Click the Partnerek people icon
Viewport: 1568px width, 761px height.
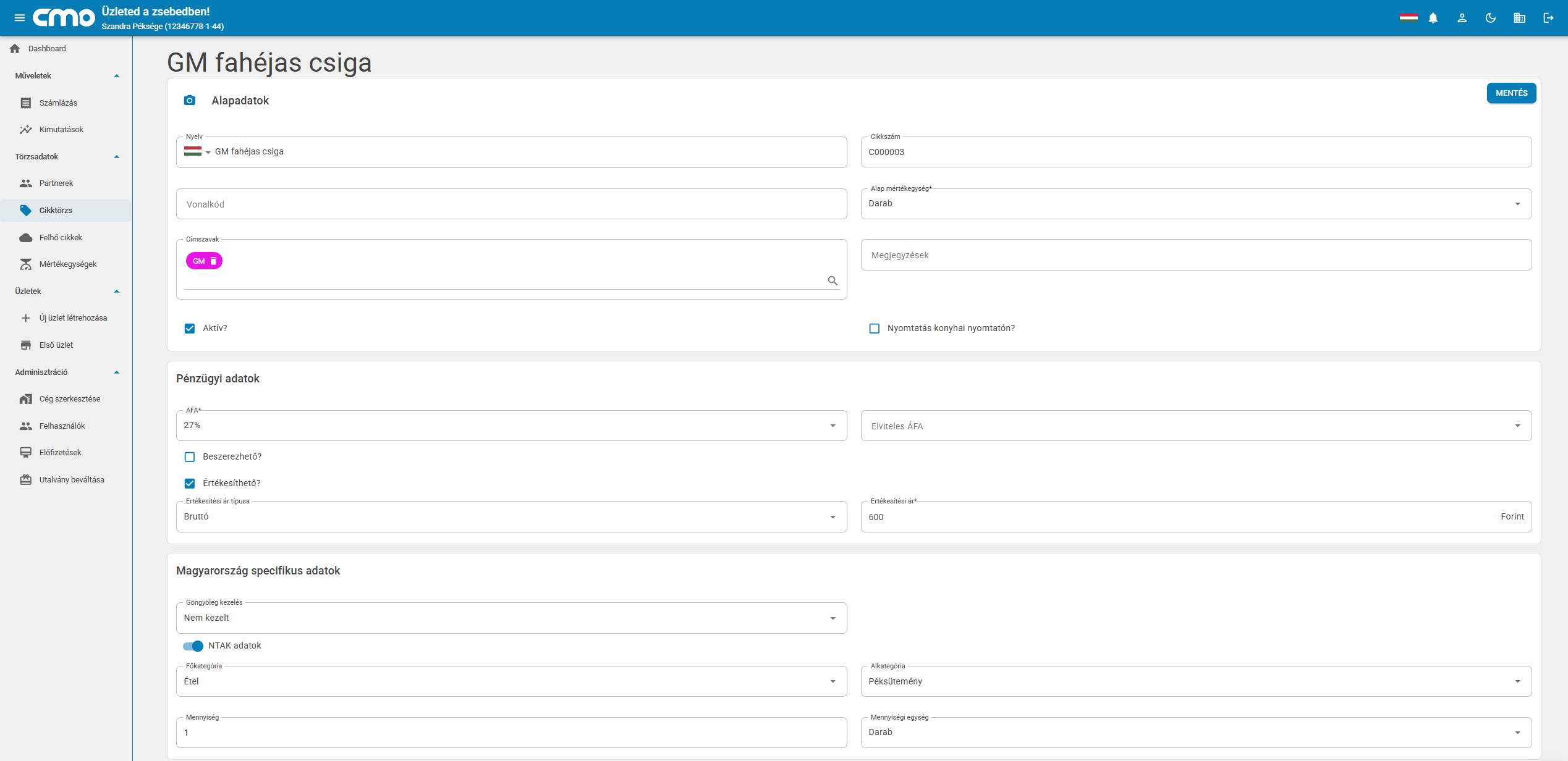pos(25,183)
